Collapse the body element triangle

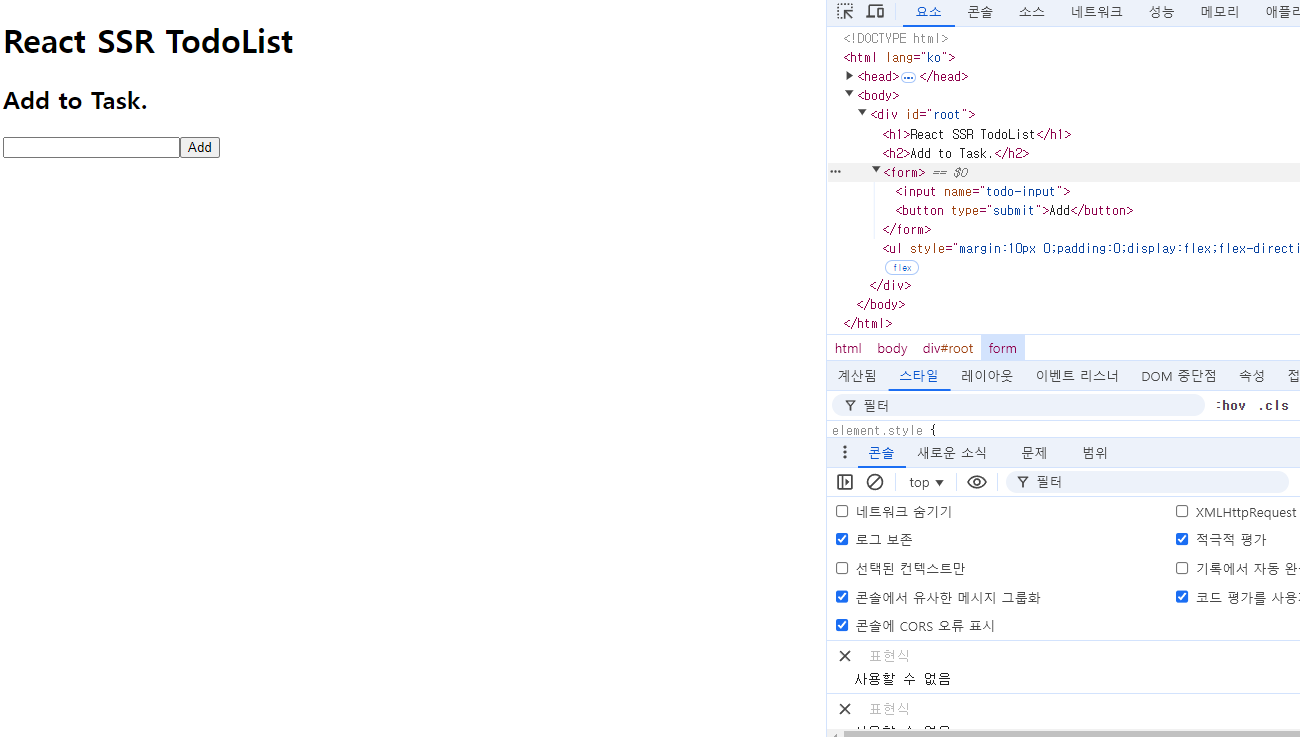click(x=850, y=94)
